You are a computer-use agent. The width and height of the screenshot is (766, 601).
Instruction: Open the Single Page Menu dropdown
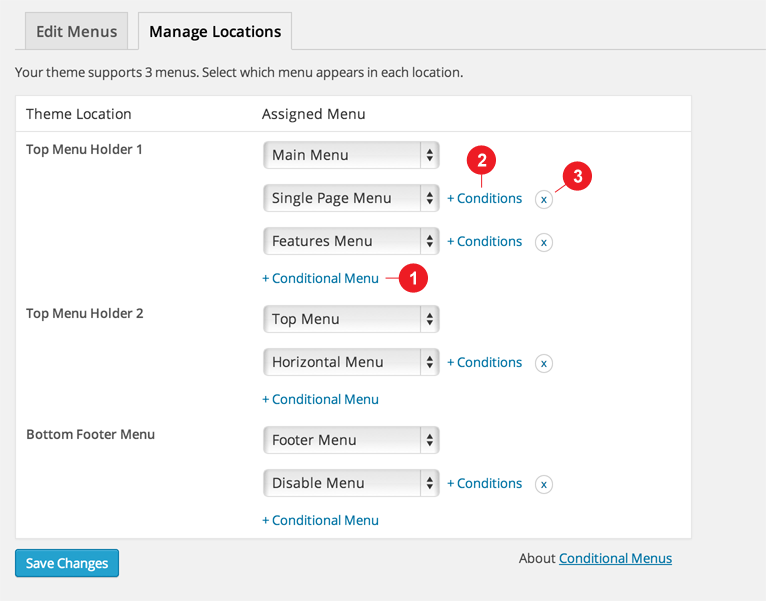point(351,198)
